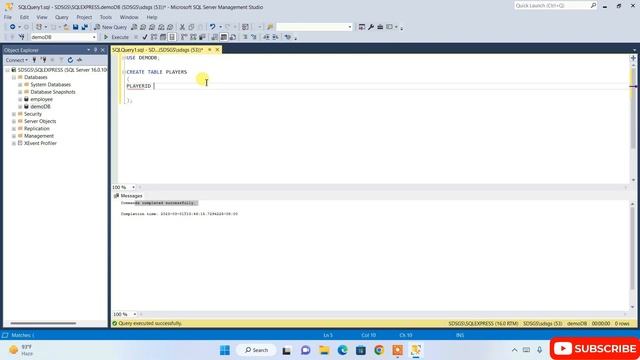Viewport: 640px width, 360px height.
Task: Click the Parse checkmark icon beside Execute
Action: coord(145,37)
